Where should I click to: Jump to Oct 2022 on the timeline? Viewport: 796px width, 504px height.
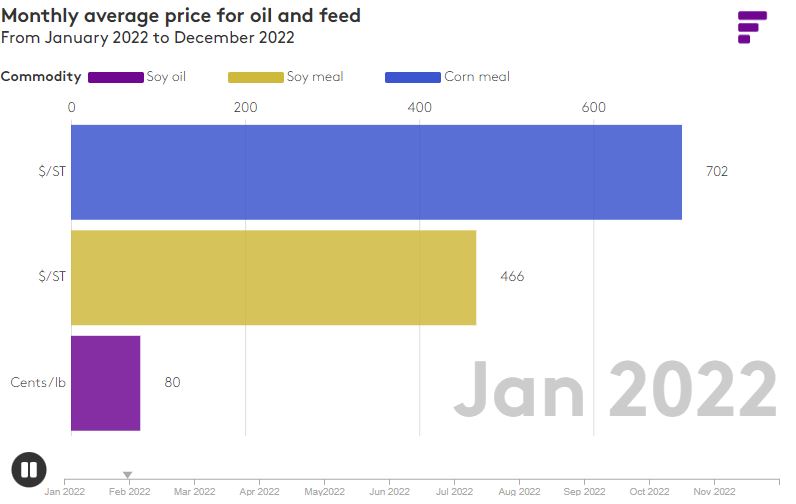[650, 491]
